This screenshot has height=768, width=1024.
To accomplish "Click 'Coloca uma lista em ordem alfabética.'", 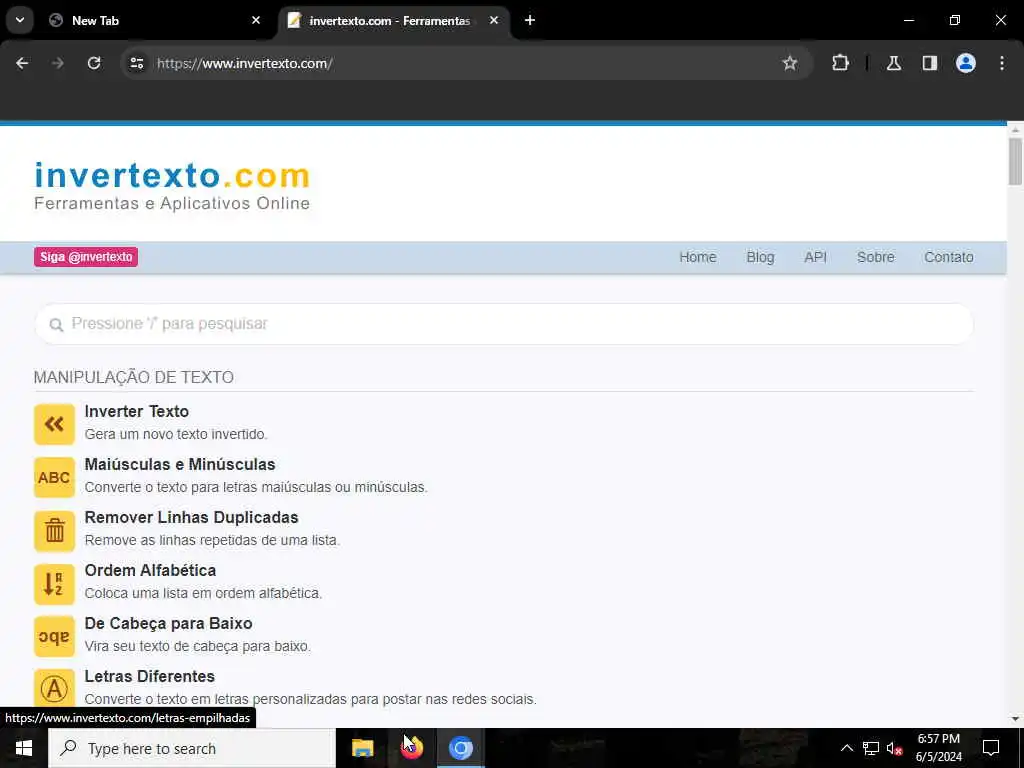I will [x=203, y=593].
